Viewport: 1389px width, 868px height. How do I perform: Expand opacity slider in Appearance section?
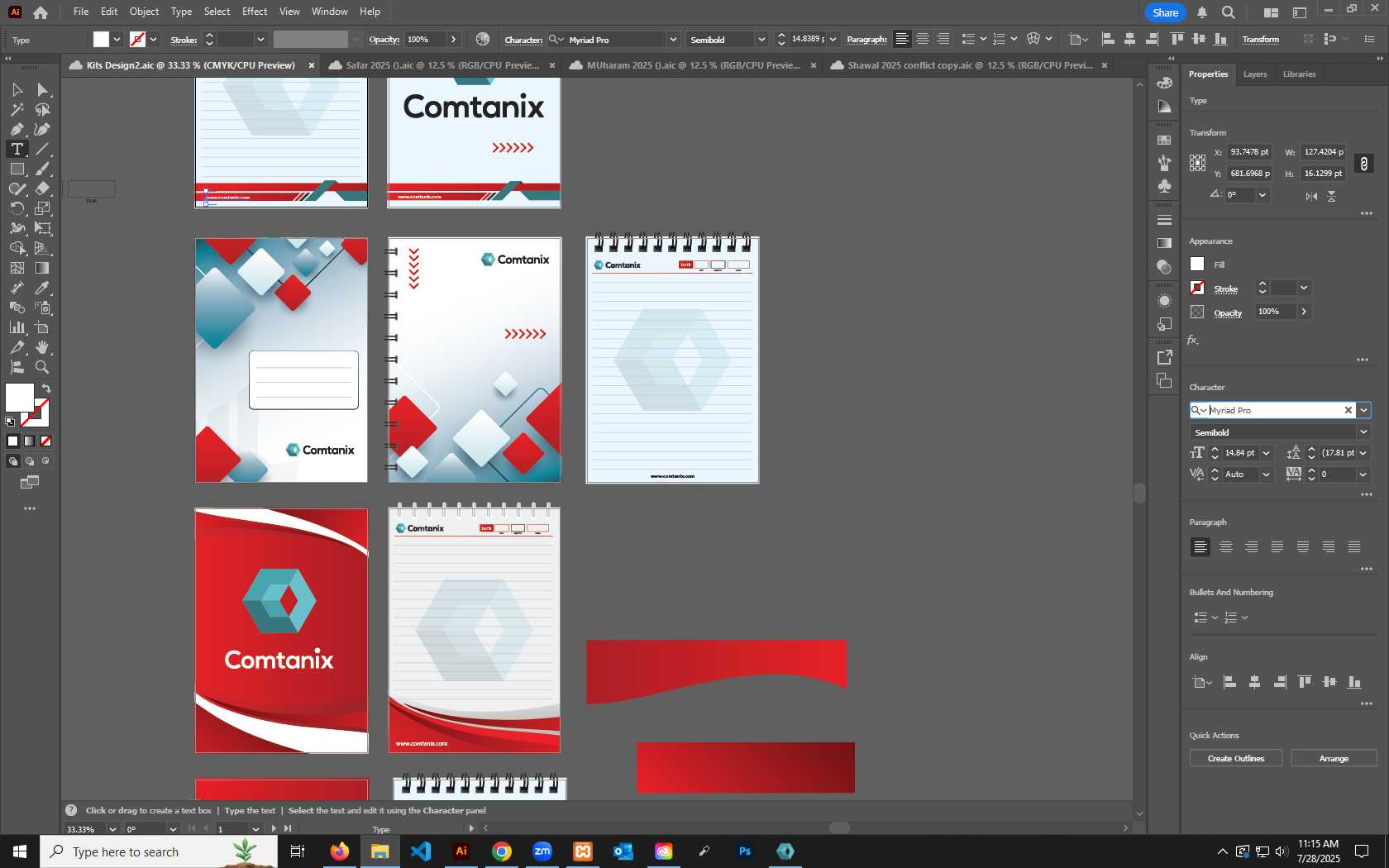point(1304,312)
